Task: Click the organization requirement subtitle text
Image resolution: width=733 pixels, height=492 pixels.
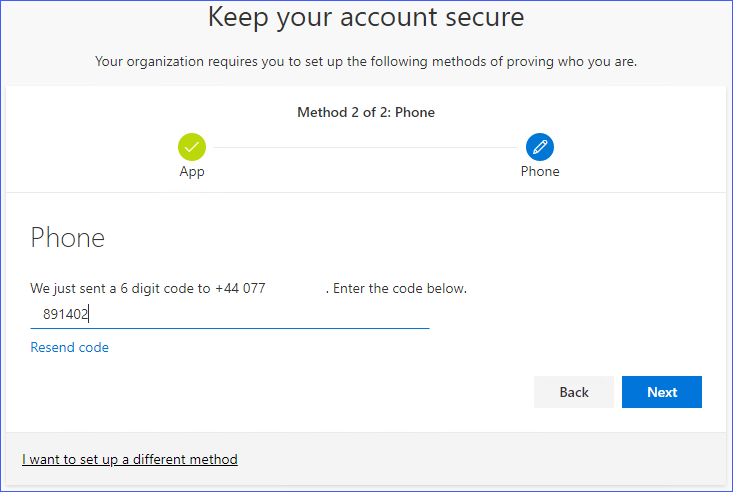Action: [x=366, y=62]
